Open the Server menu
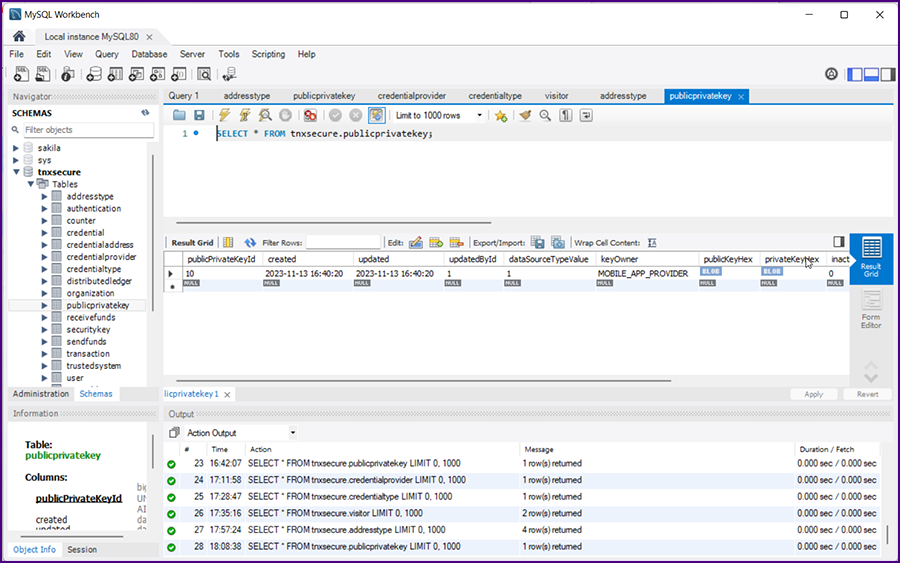900x563 pixels. [192, 54]
